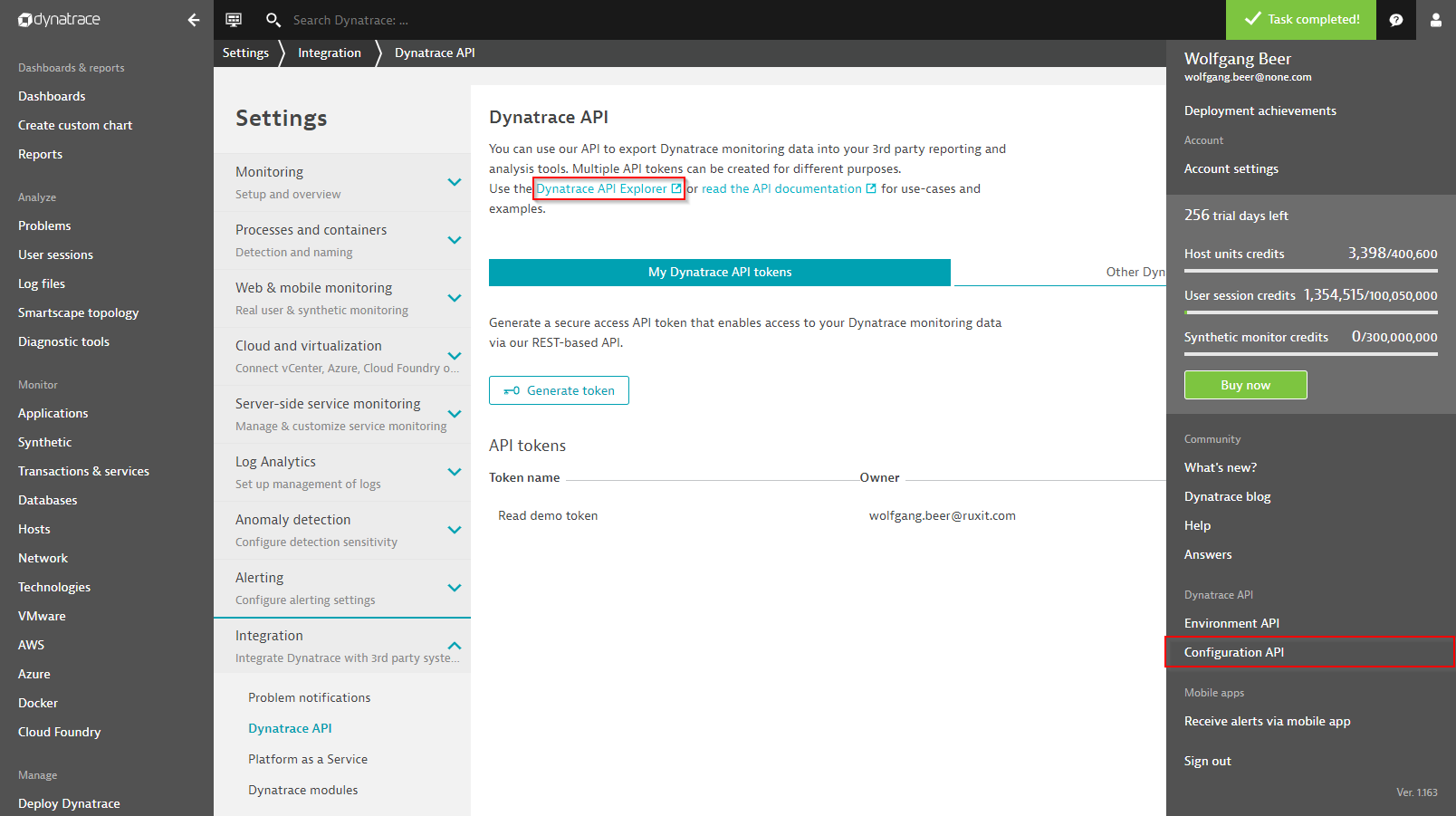Open Reports in sidebar
Viewport: 1456px width, 816px height.
pos(41,154)
